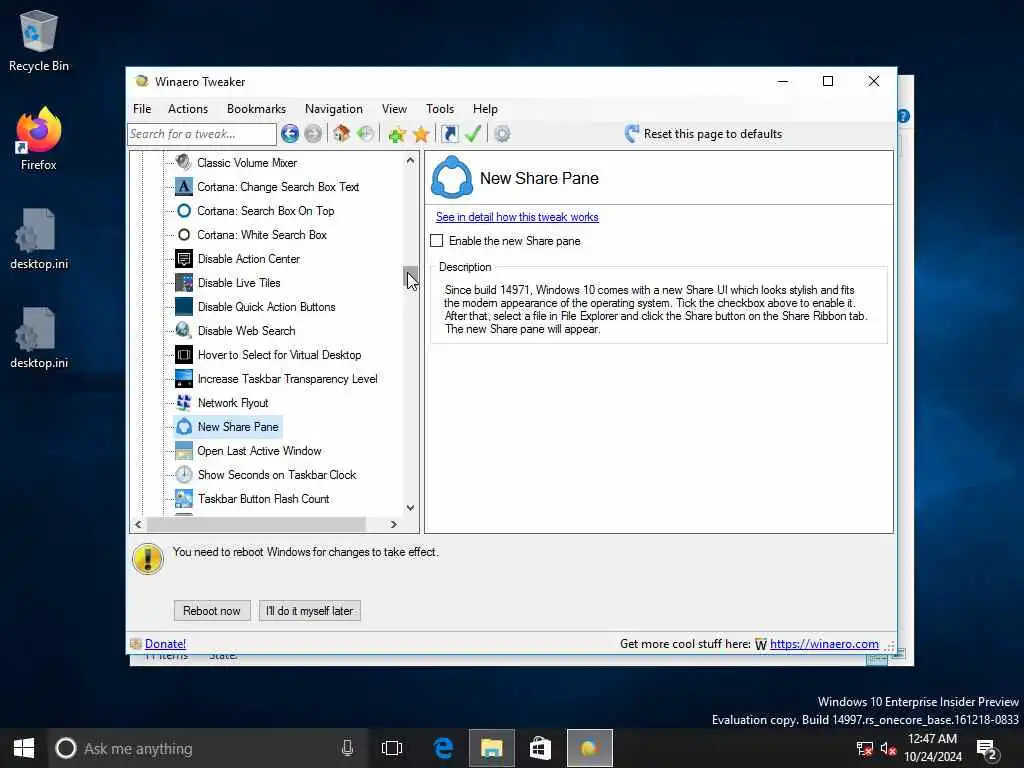Click the tree vertical scrollbar thumb
This screenshot has width=1024, height=768.
tap(410, 277)
